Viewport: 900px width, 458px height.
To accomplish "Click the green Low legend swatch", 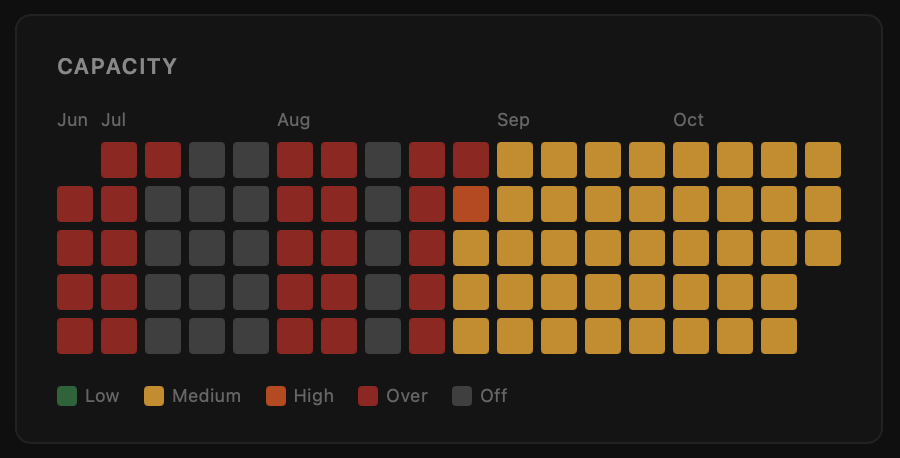I will tap(67, 396).
